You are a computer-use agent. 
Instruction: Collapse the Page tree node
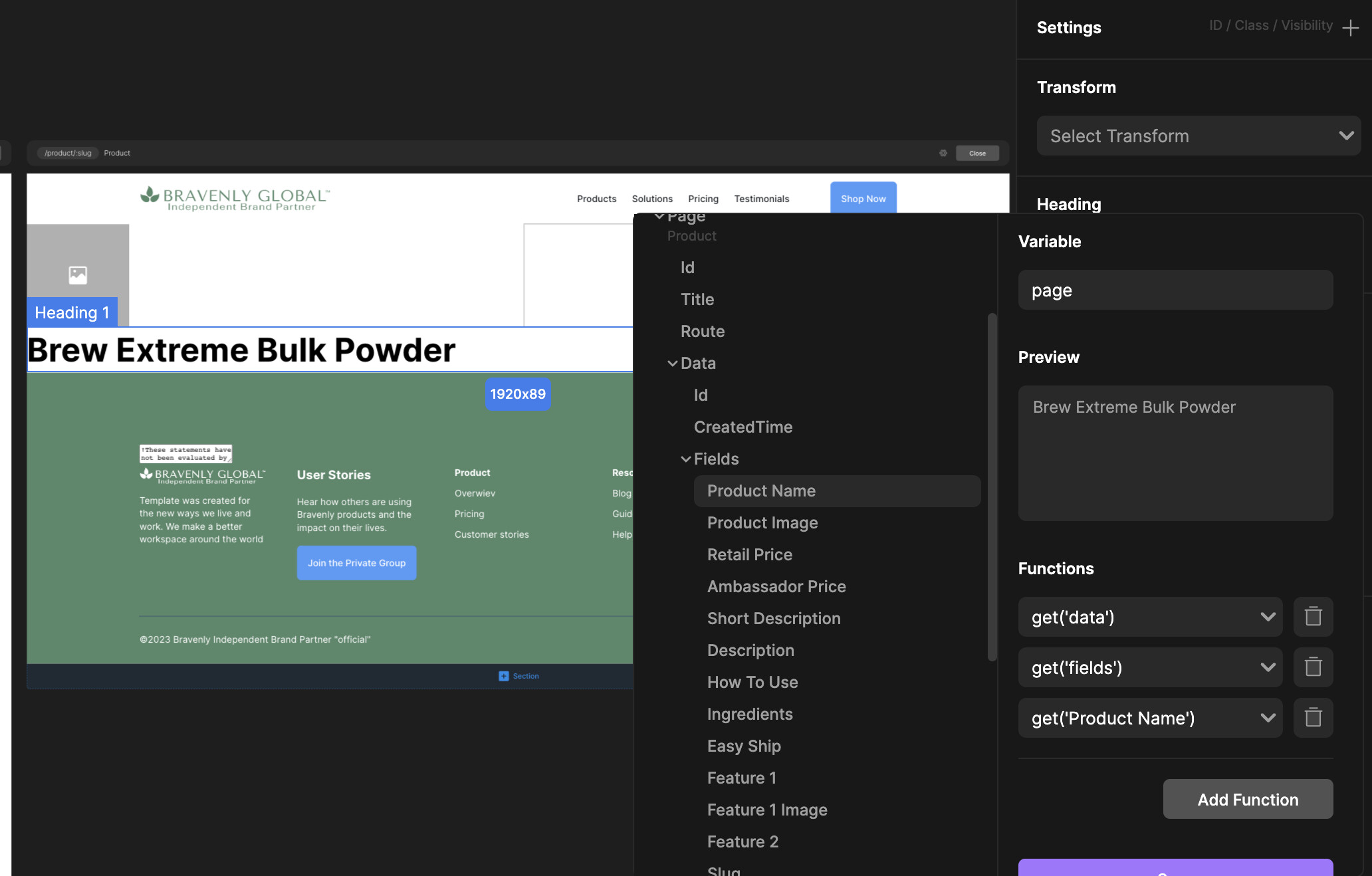tap(659, 217)
